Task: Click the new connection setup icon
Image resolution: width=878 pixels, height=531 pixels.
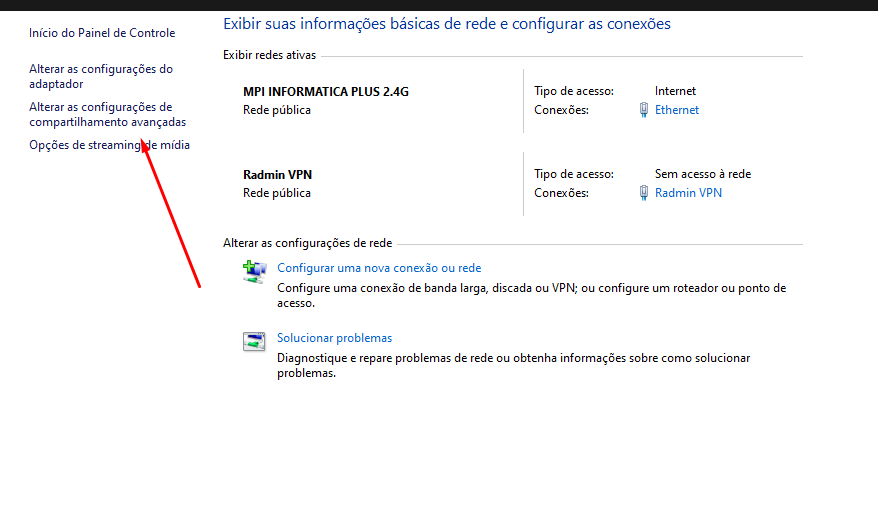Action: point(254,271)
